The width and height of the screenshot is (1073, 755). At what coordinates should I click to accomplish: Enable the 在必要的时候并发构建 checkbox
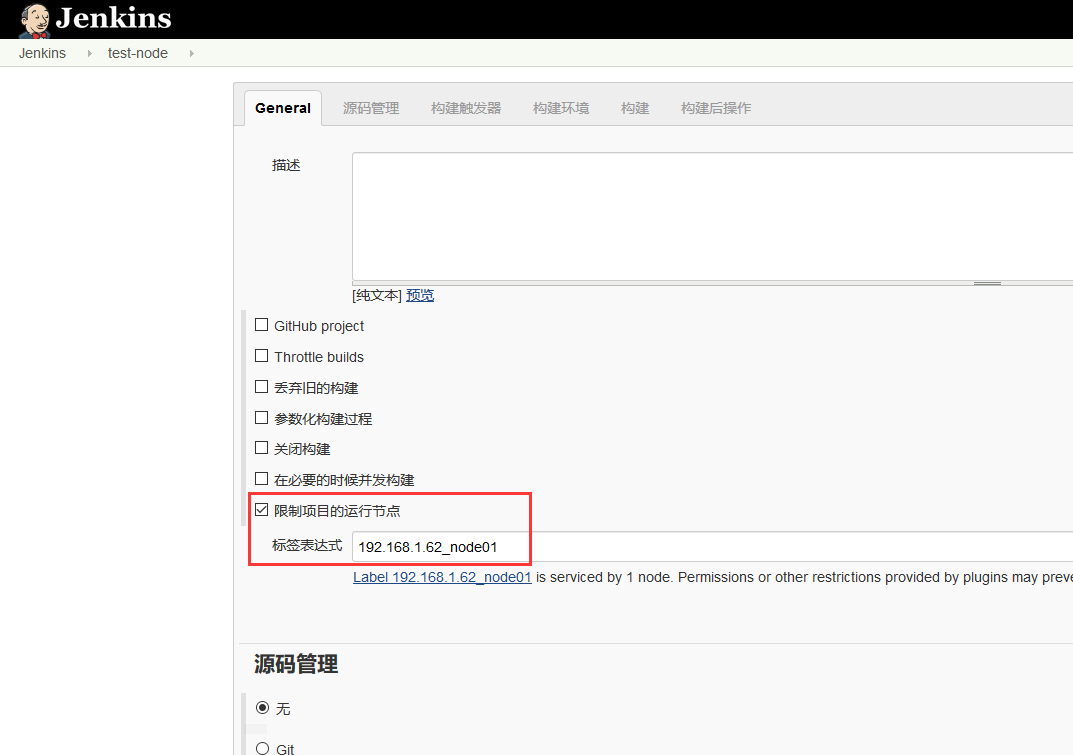point(261,478)
